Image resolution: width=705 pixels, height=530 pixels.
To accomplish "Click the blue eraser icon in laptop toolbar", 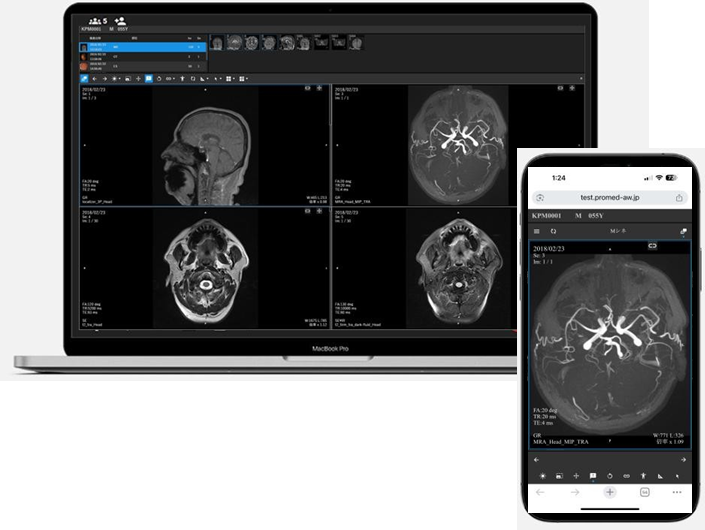I will pos(84,79).
